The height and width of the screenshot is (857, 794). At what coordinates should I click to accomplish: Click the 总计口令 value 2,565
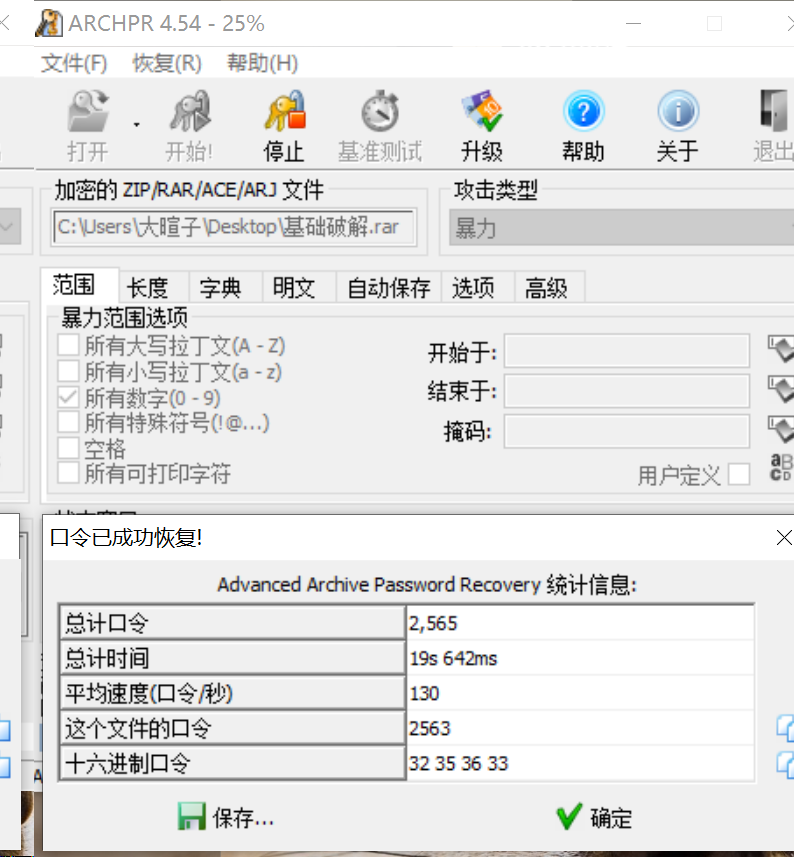point(433,623)
